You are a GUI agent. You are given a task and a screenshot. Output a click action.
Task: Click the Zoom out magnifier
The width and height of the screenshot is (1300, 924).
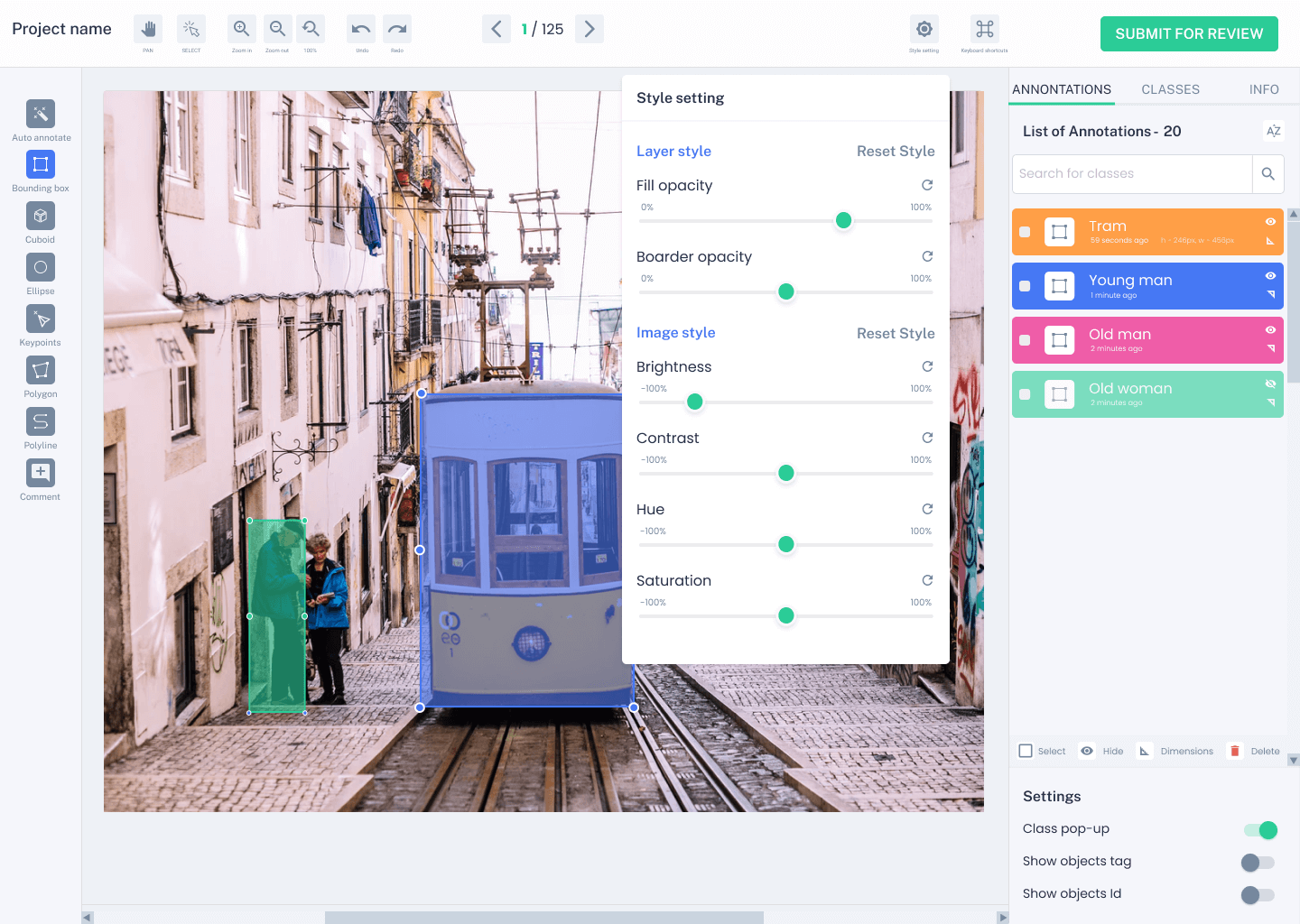click(278, 29)
